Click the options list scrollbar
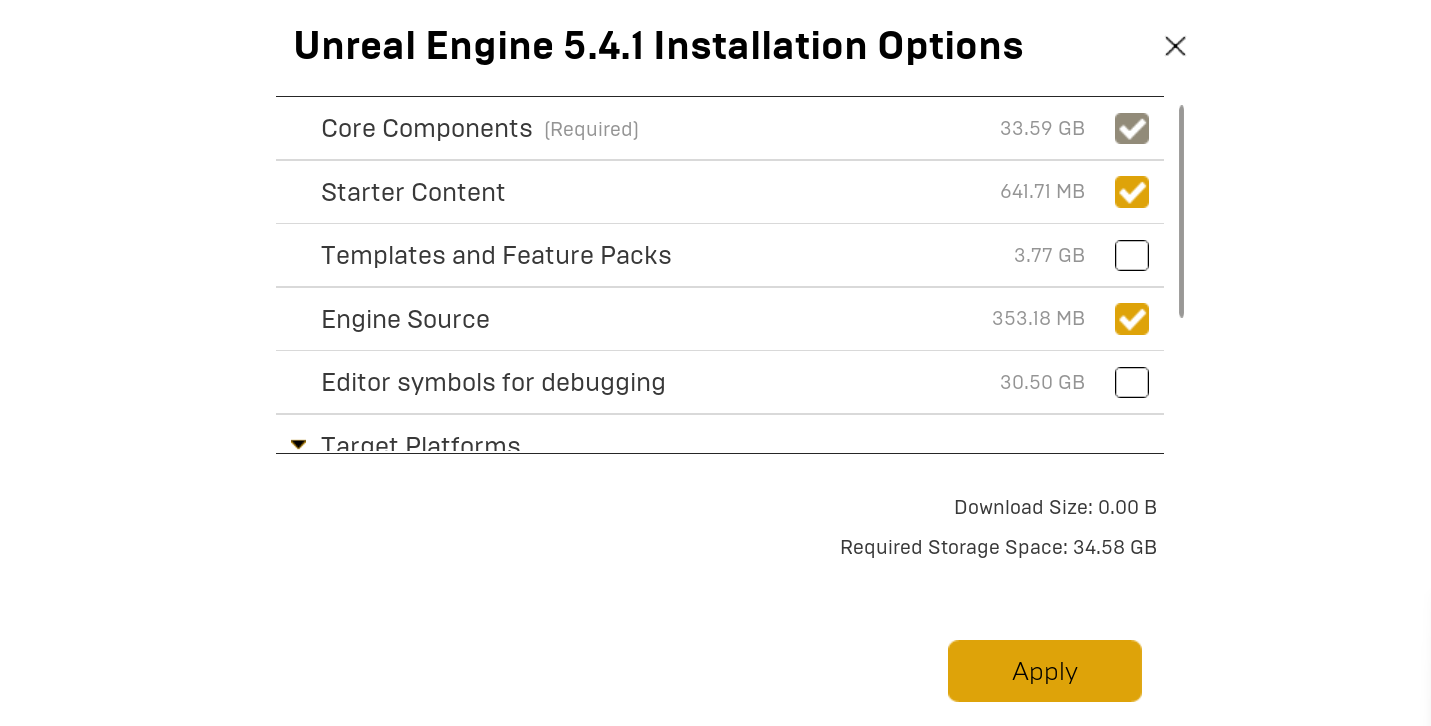This screenshot has width=1431, height=726. [1182, 211]
